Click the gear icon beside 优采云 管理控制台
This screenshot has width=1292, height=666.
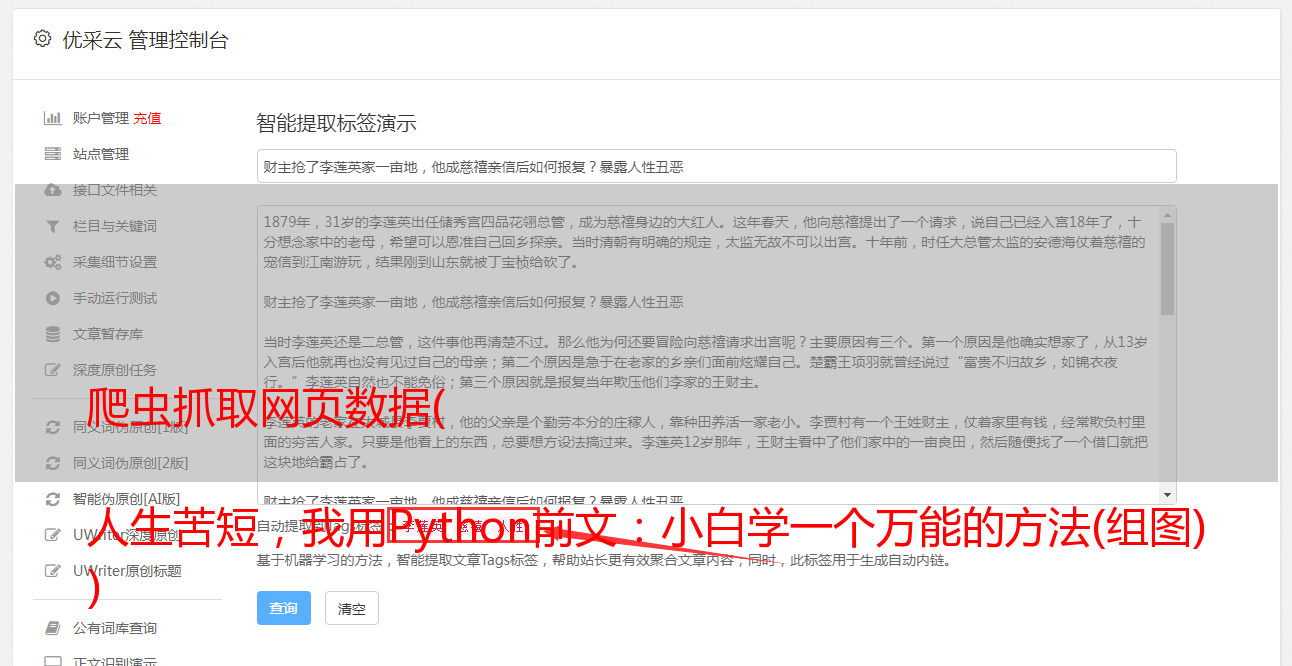(x=42, y=39)
